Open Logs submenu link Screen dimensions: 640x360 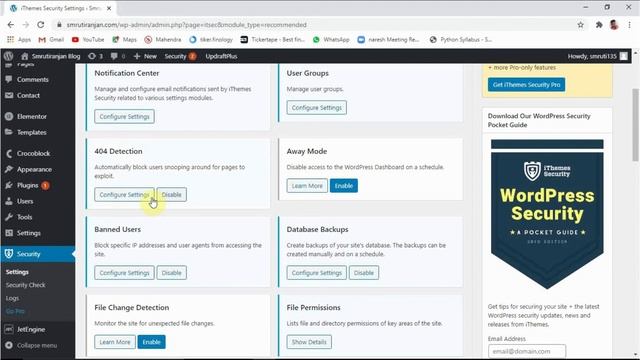[12, 298]
